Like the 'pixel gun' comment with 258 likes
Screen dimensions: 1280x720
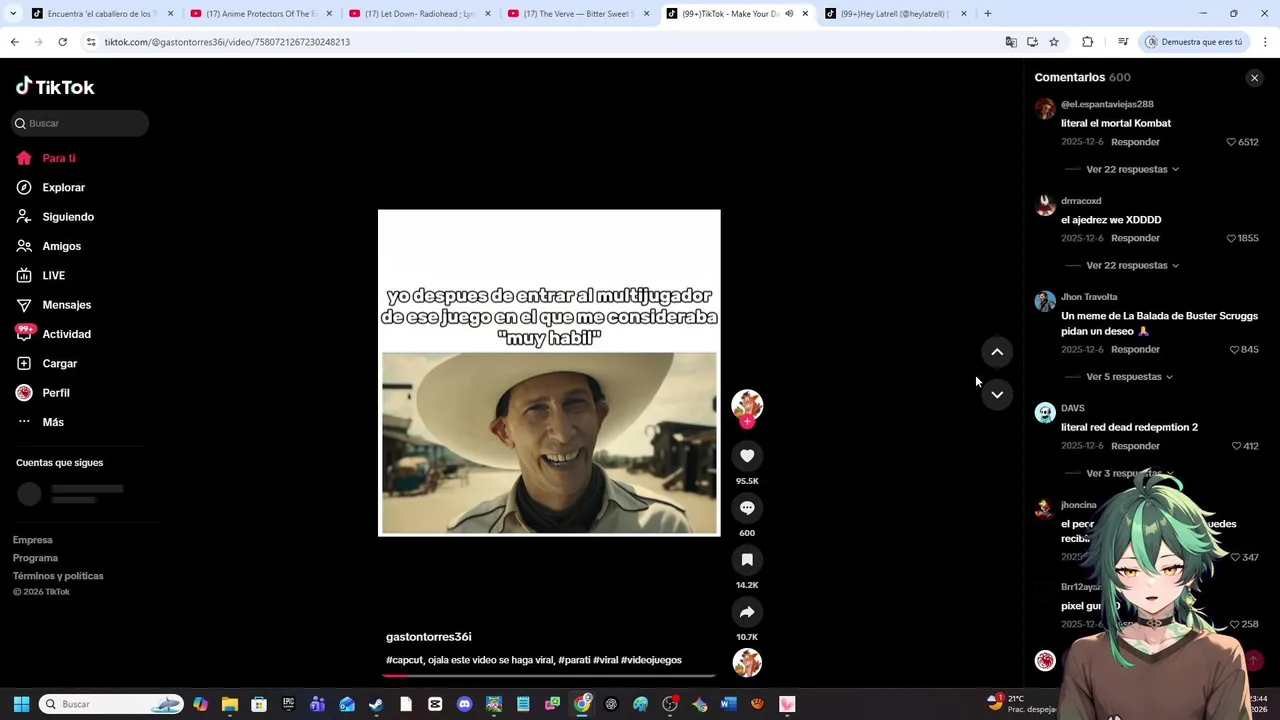coord(1234,624)
